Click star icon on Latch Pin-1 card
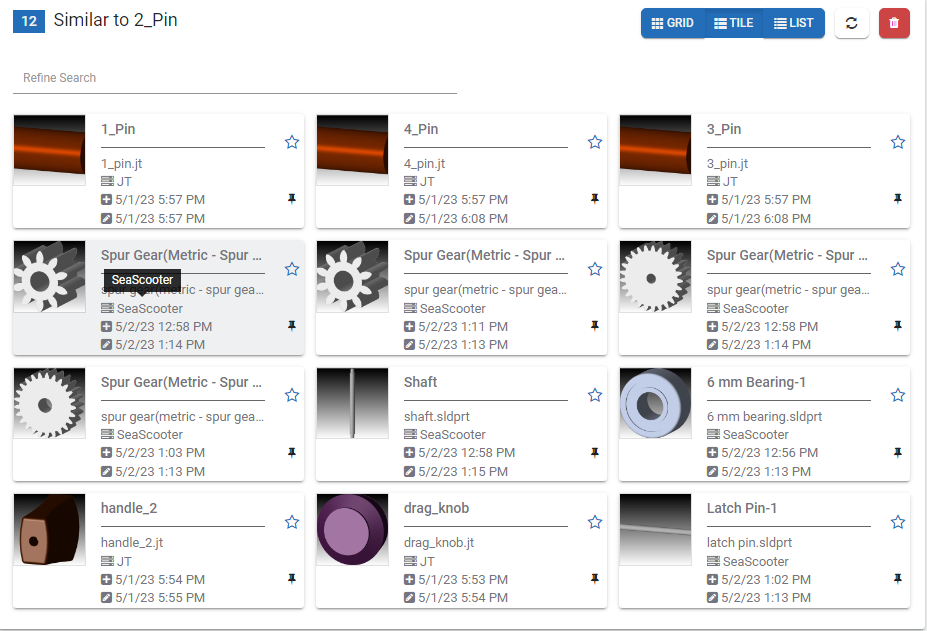Image resolution: width=927 pixels, height=631 pixels. [898, 521]
